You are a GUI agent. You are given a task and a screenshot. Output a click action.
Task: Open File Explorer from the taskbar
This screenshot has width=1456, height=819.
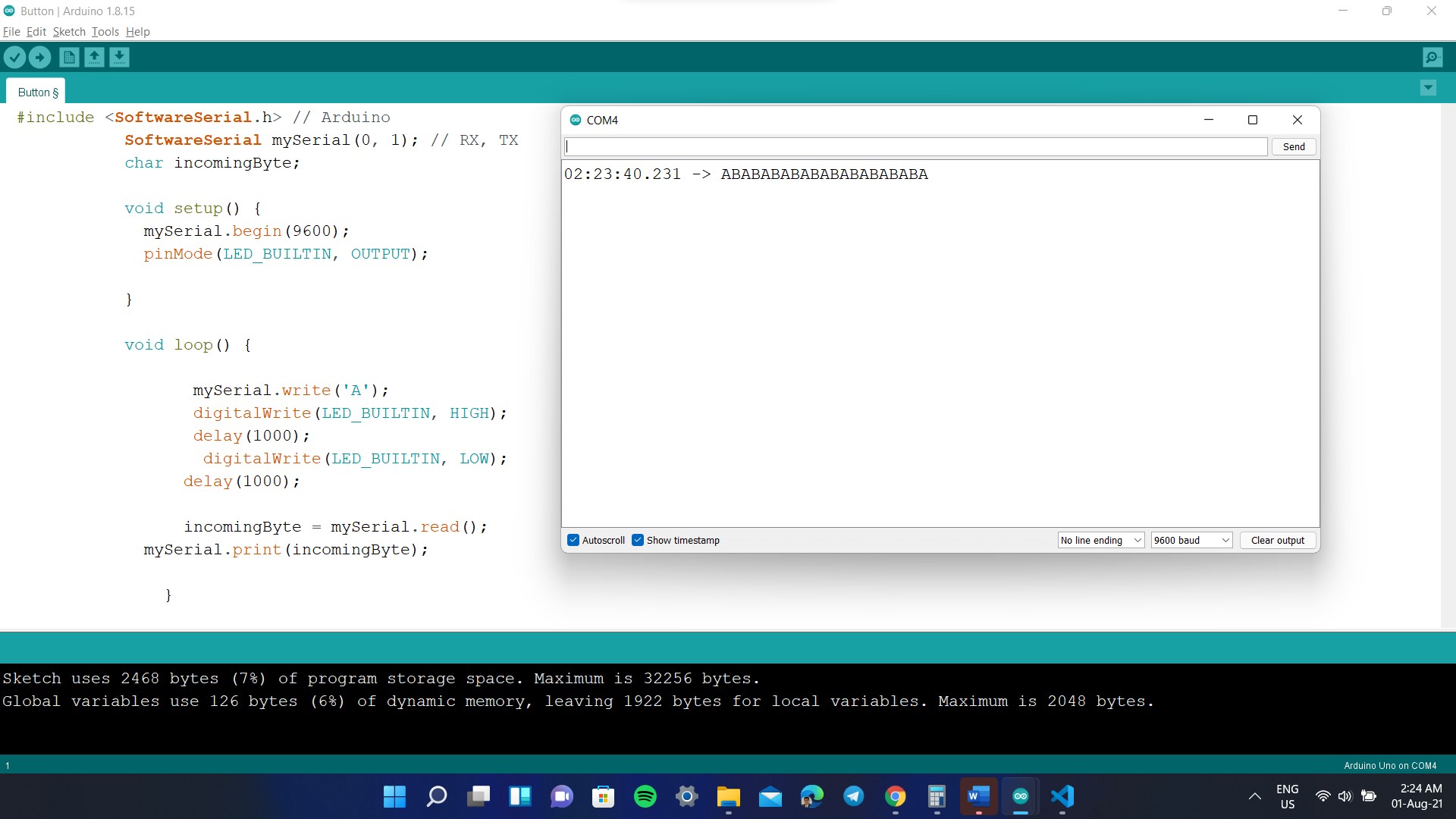(x=729, y=796)
